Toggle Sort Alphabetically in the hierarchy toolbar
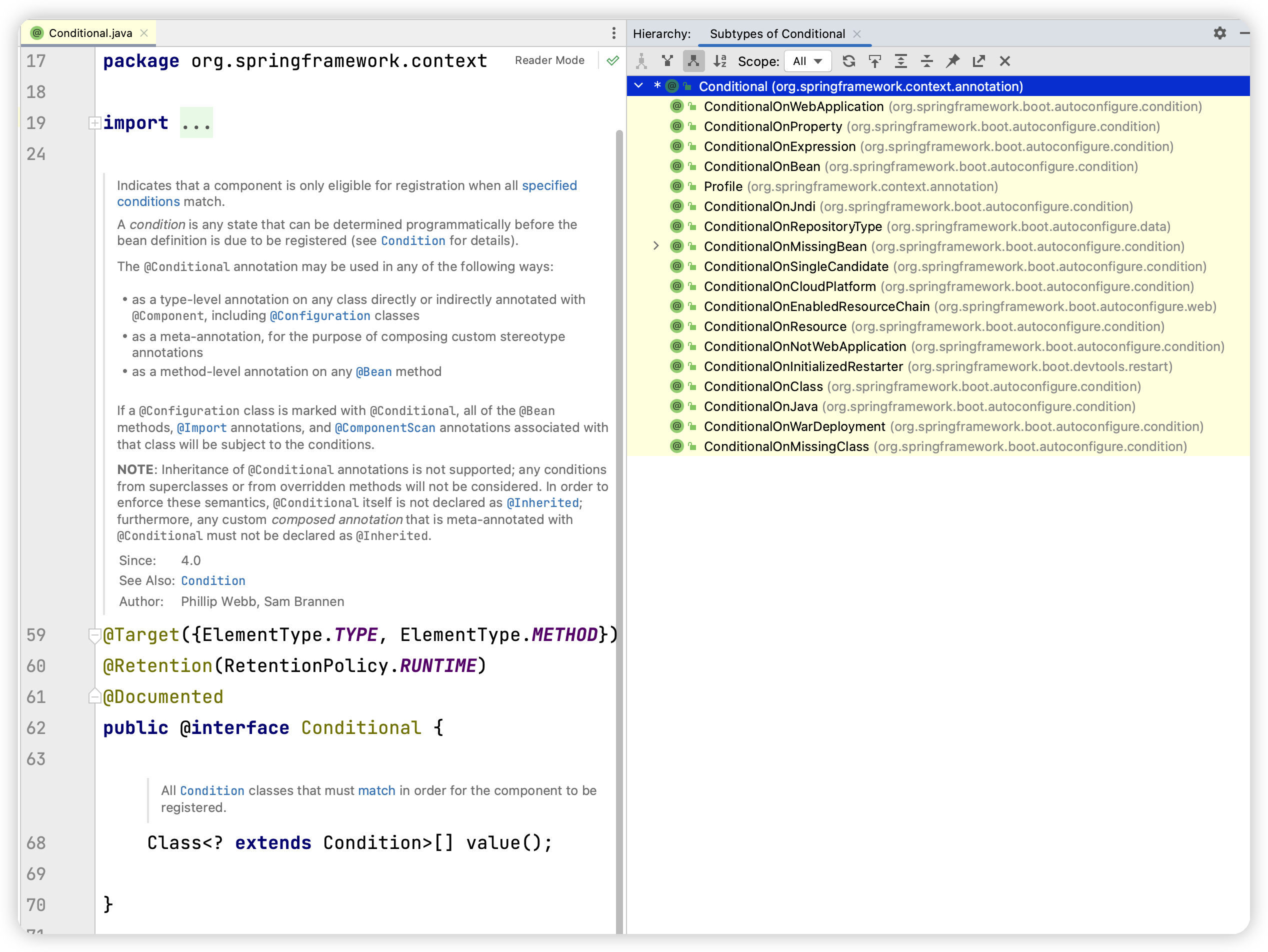 (x=720, y=61)
